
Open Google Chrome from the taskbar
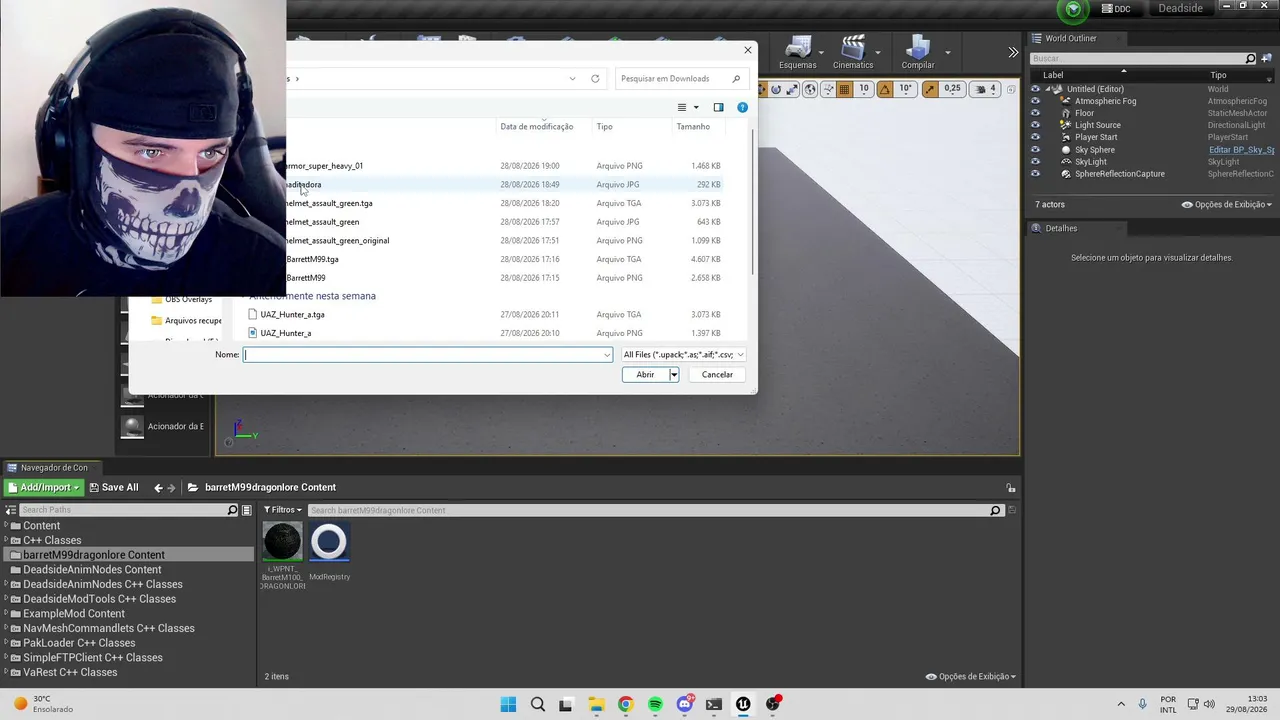(625, 704)
